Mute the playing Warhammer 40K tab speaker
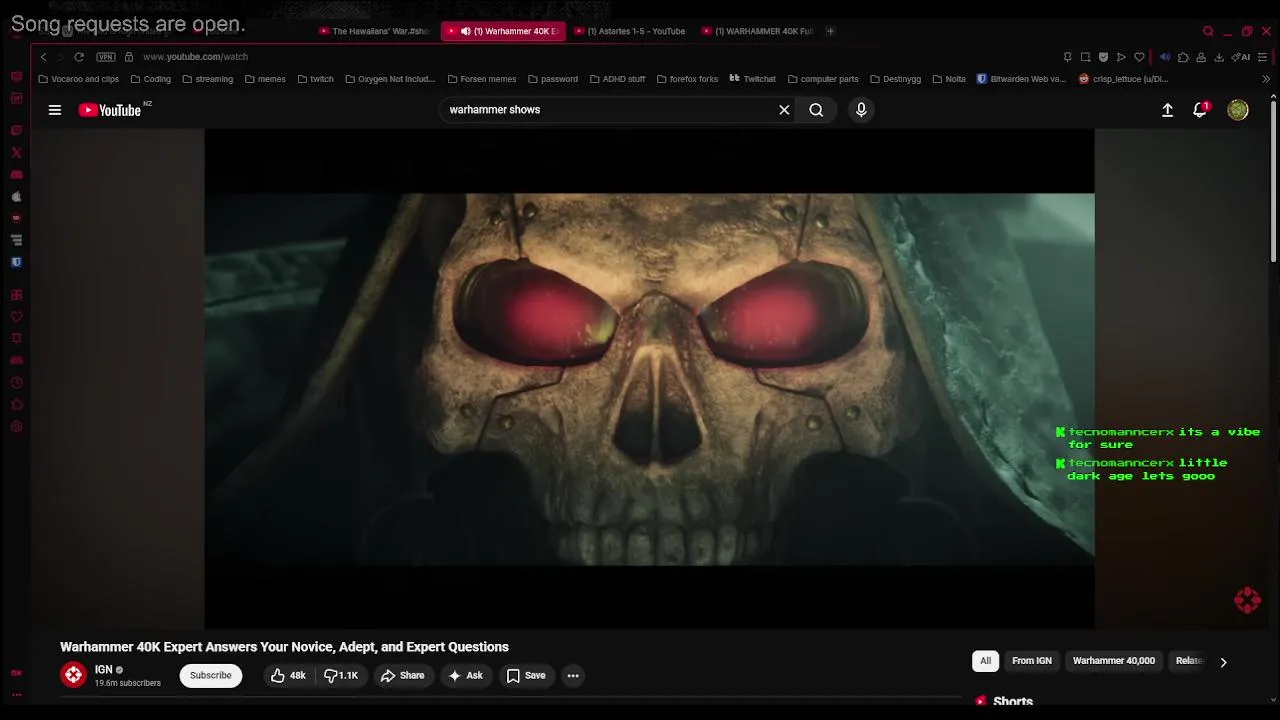 (x=465, y=31)
